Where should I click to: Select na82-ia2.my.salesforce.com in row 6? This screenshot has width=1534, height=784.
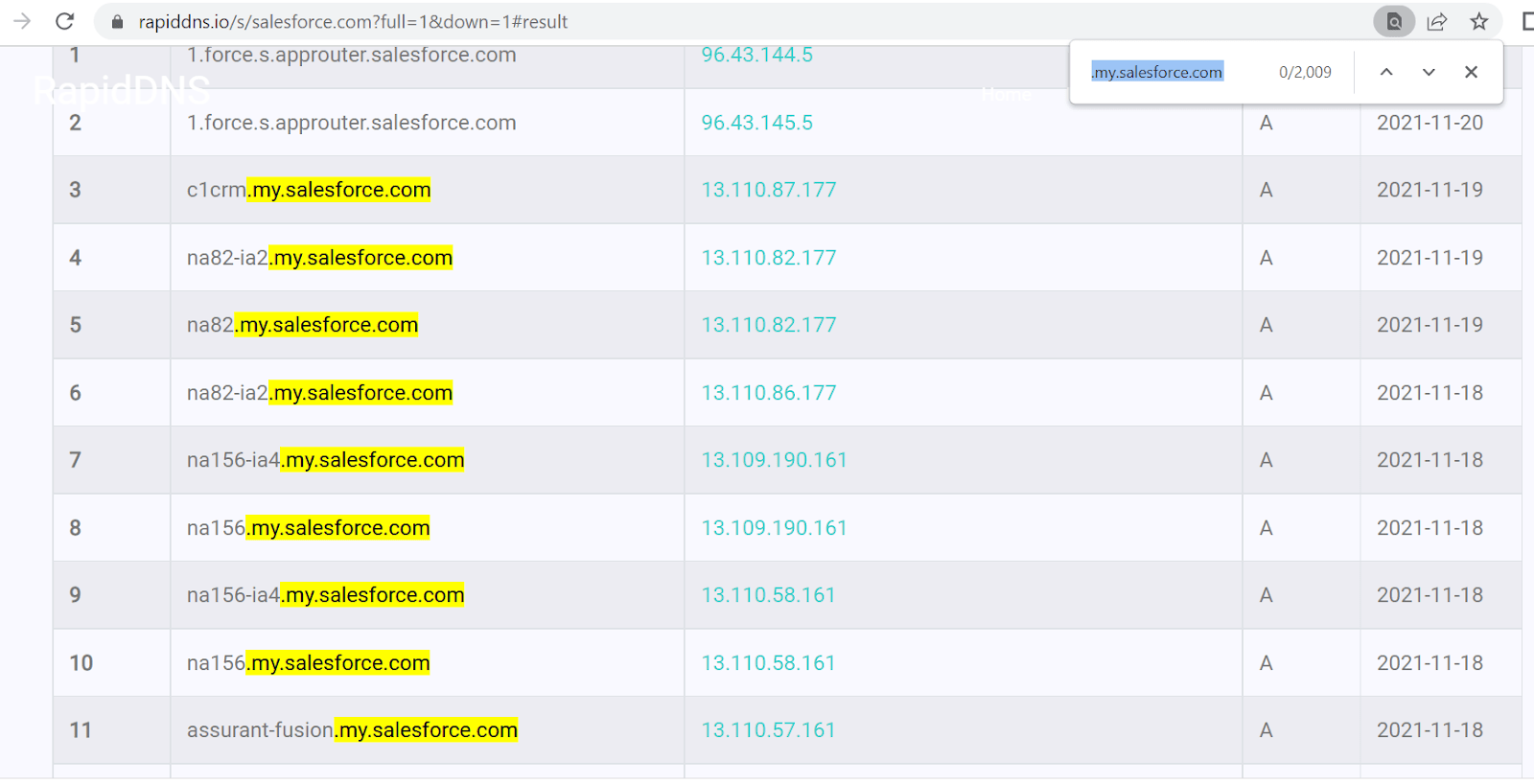click(319, 393)
